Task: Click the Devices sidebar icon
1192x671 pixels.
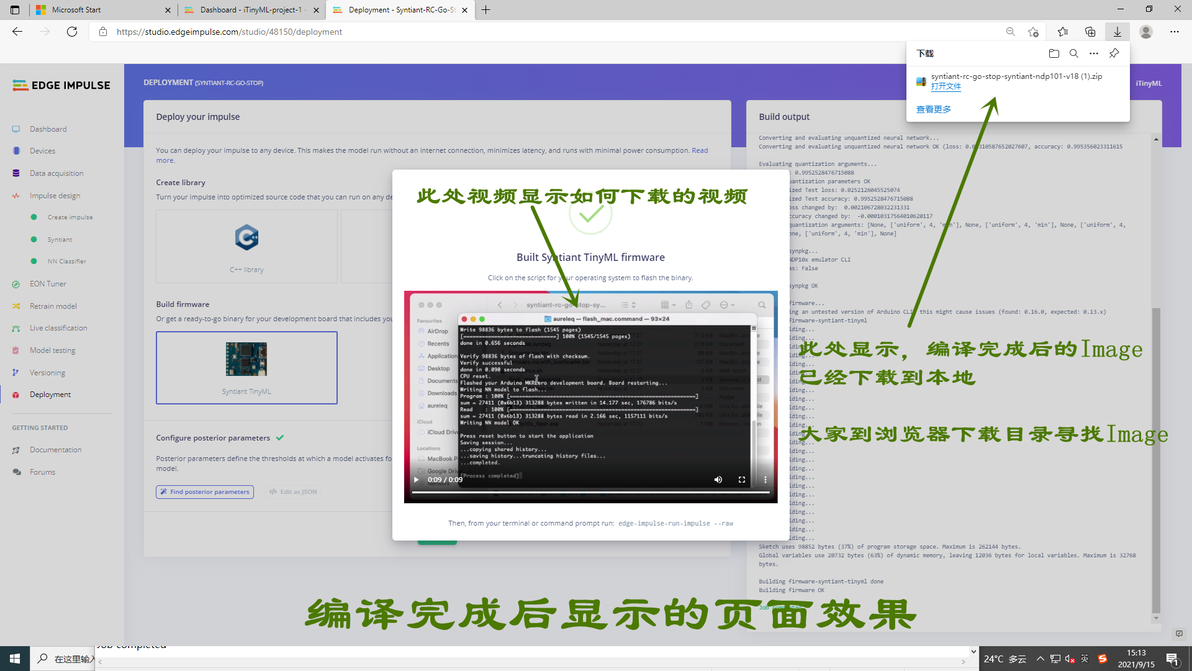Action: pos(16,151)
